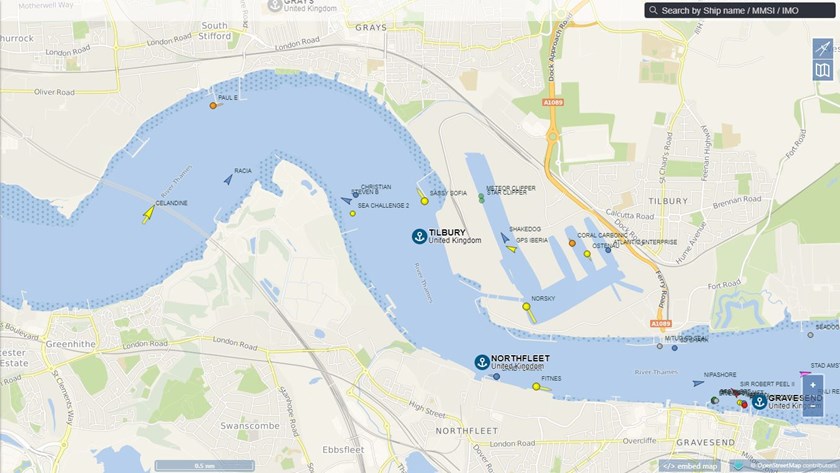This screenshot has width=840, height=473.
Task: Select the blue RACIA vessel marker
Action: coord(229,179)
